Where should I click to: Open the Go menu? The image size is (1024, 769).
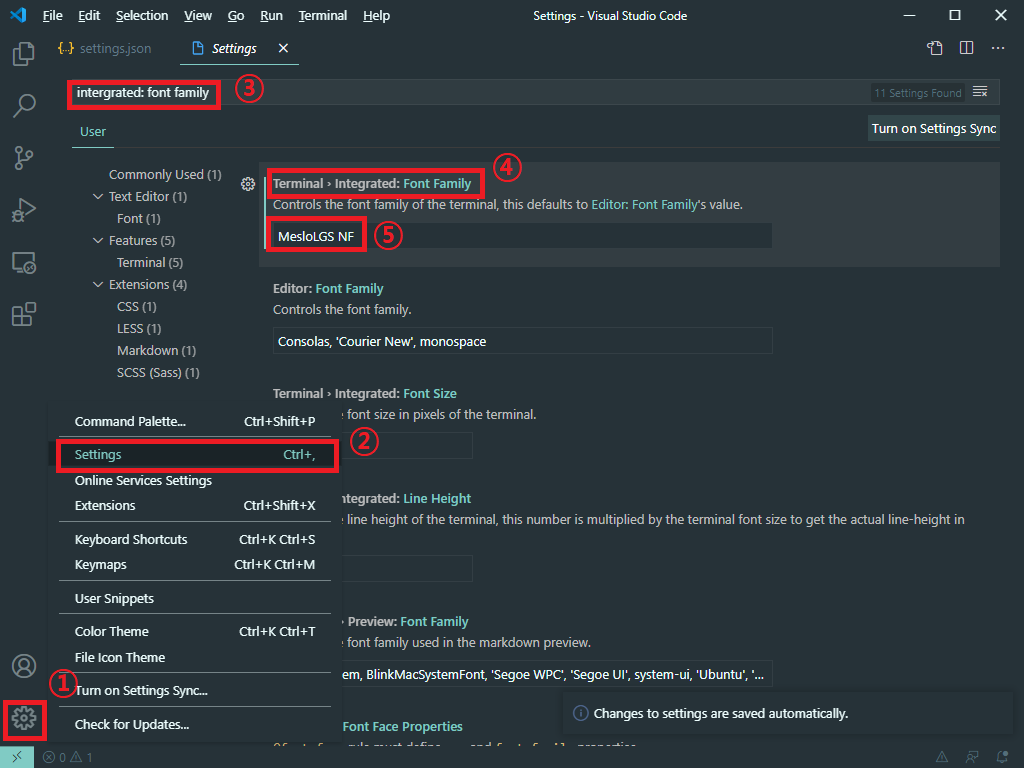click(x=236, y=16)
